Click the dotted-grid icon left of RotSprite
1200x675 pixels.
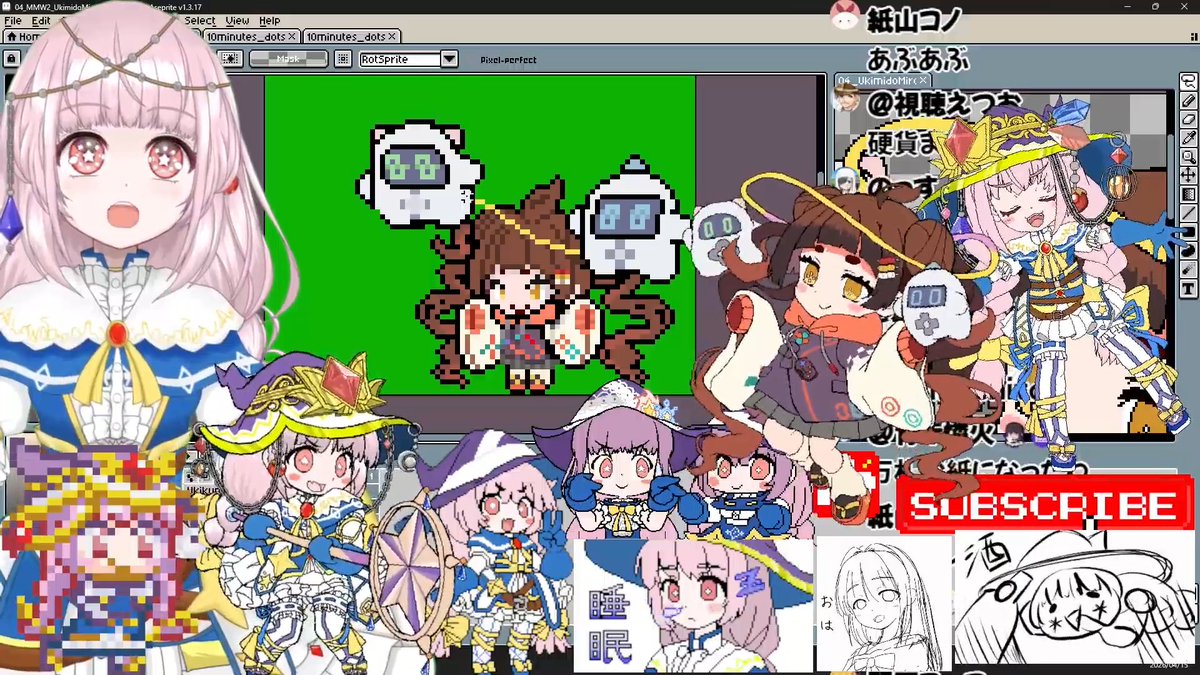[x=343, y=59]
